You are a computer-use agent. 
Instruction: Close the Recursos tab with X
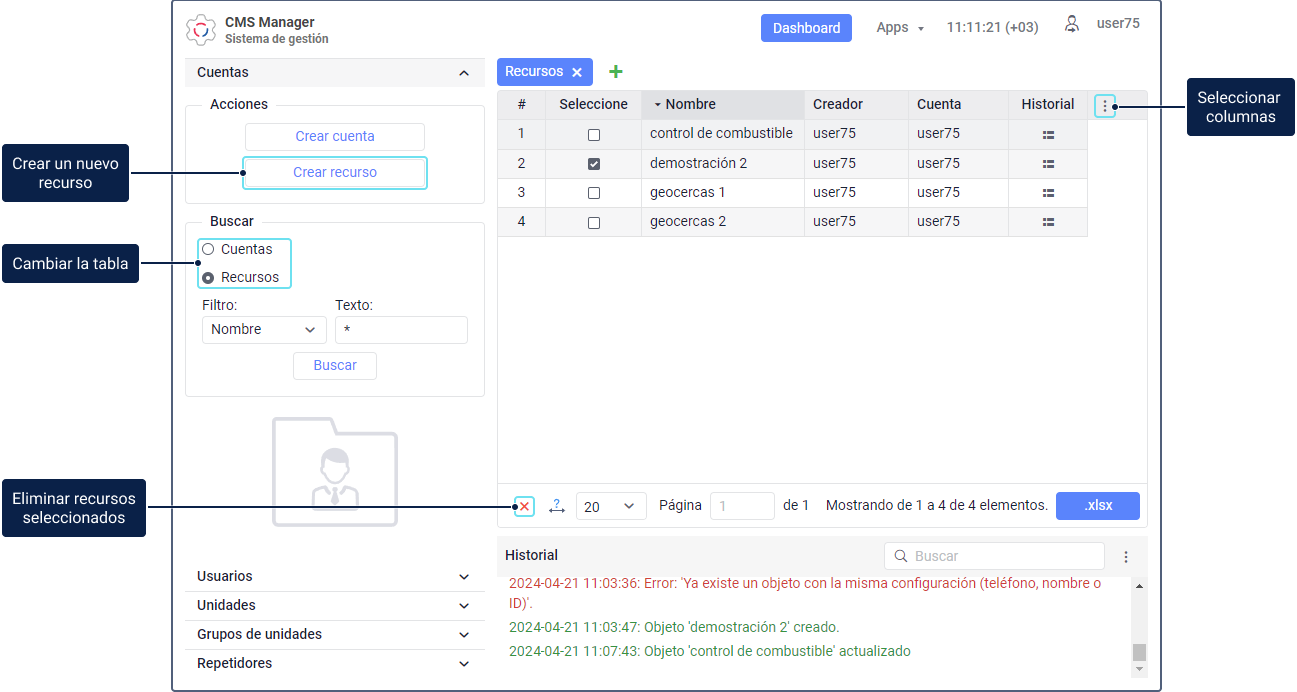click(x=577, y=72)
